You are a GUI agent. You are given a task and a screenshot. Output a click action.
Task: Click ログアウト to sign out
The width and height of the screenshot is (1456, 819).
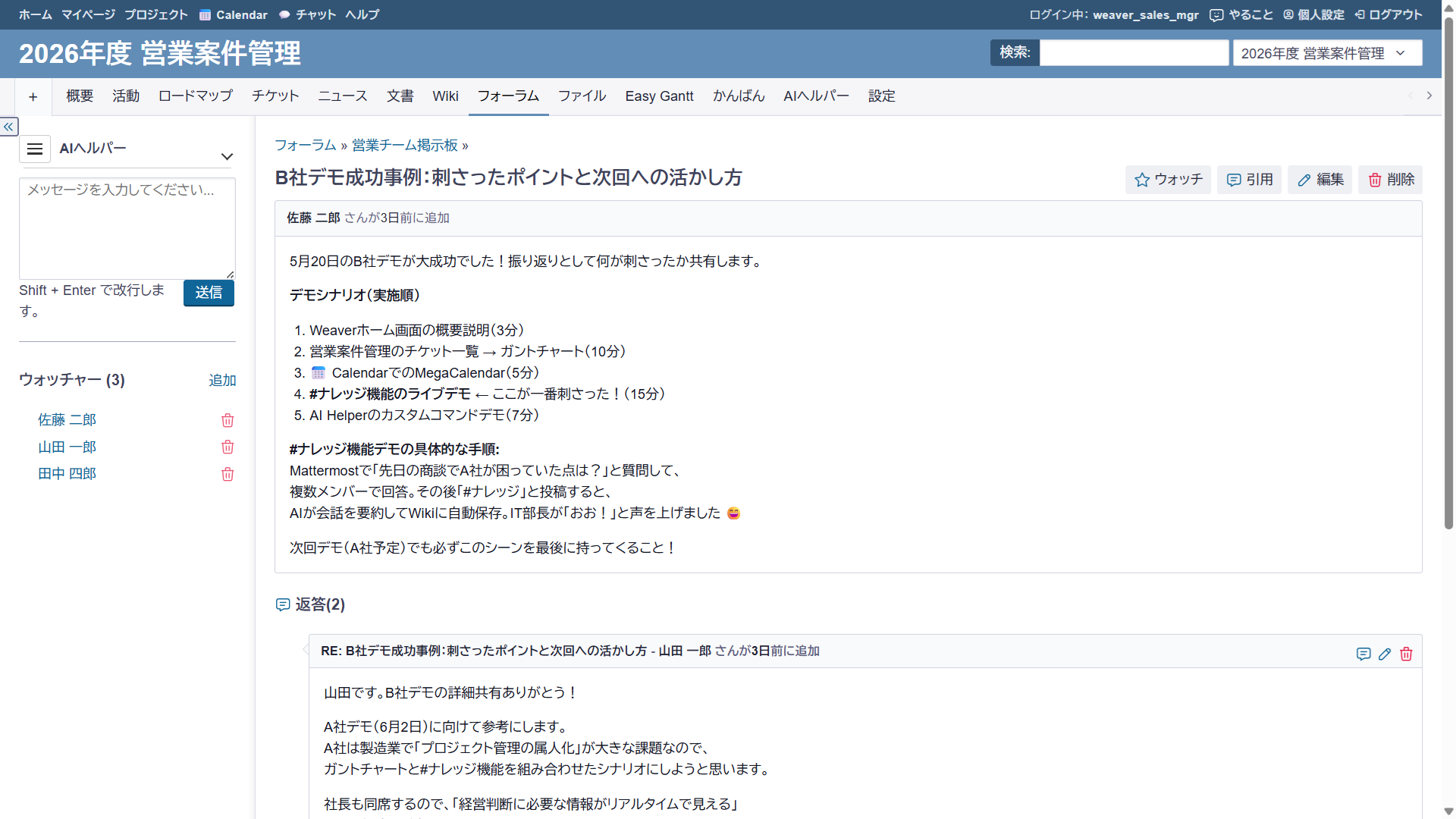coord(1389,14)
